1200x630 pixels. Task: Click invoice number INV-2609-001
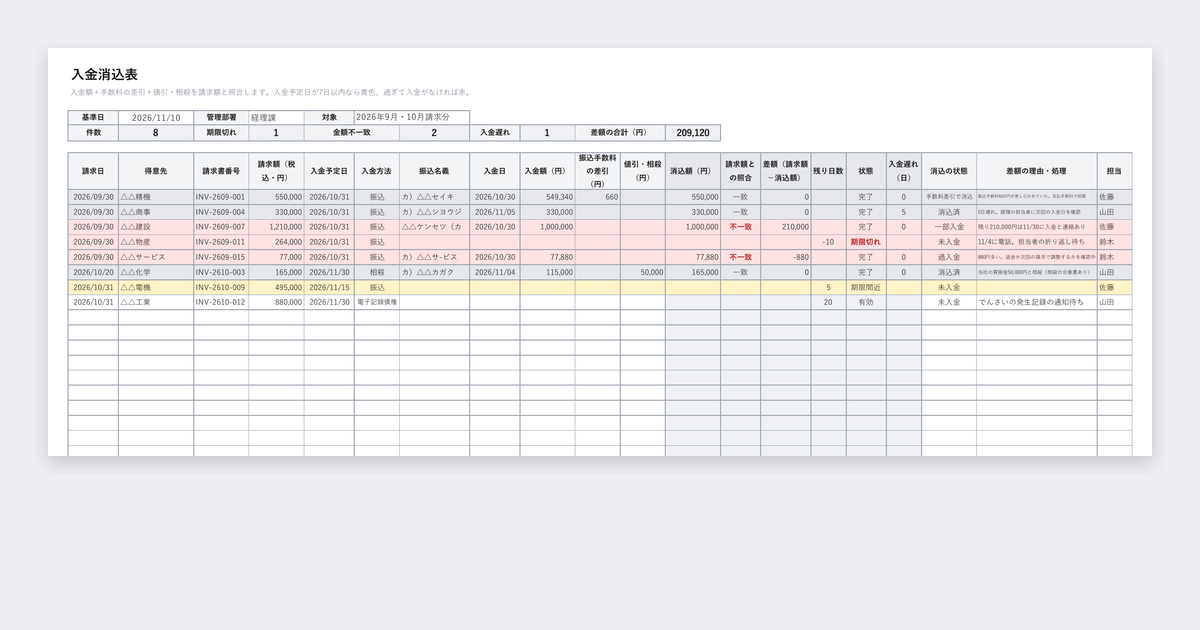(221, 197)
